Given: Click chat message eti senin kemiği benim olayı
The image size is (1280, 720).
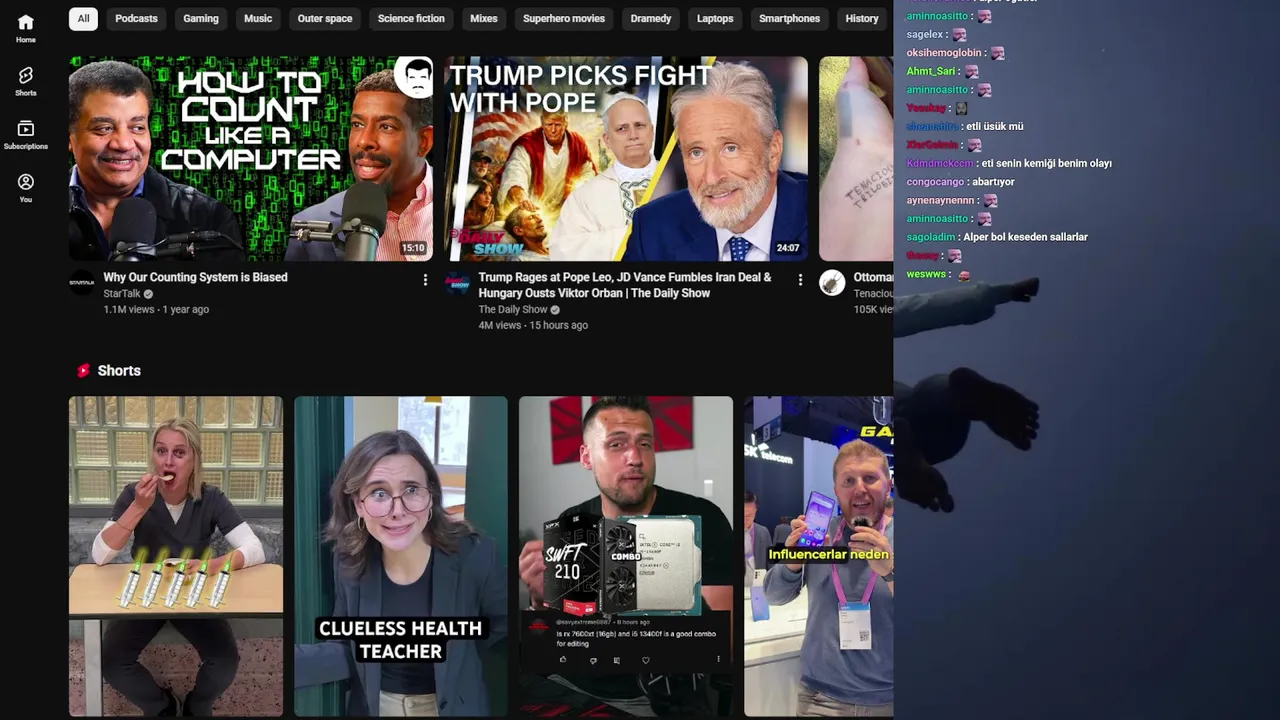Looking at the screenshot, I should point(1046,163).
